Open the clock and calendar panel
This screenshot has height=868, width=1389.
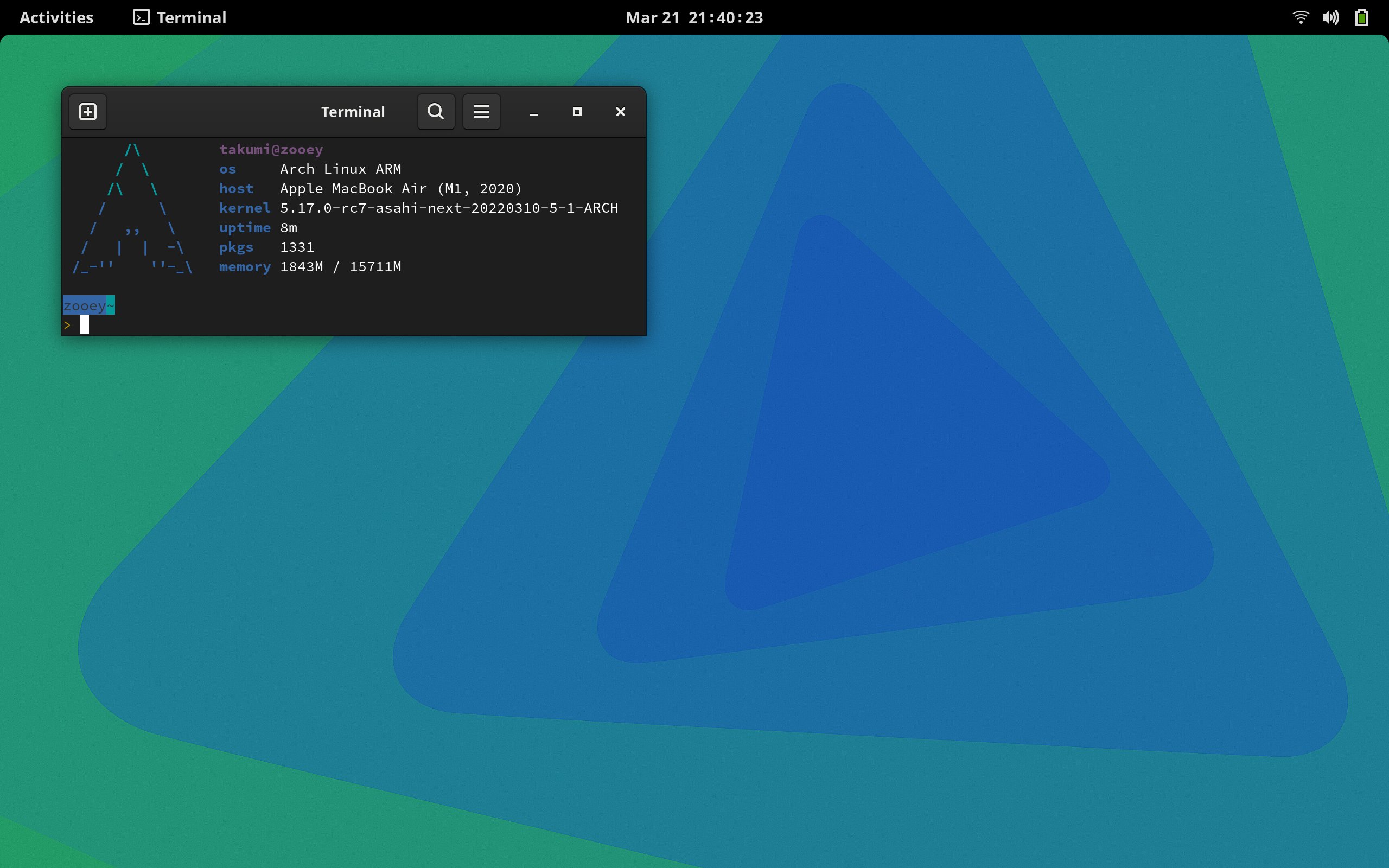694,18
